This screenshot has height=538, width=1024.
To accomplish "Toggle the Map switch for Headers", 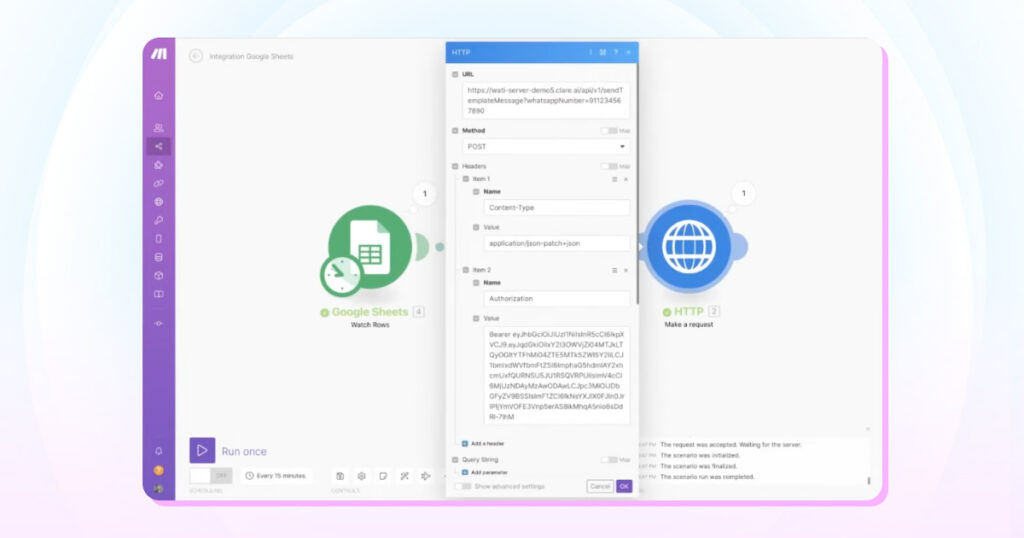I will [x=609, y=166].
